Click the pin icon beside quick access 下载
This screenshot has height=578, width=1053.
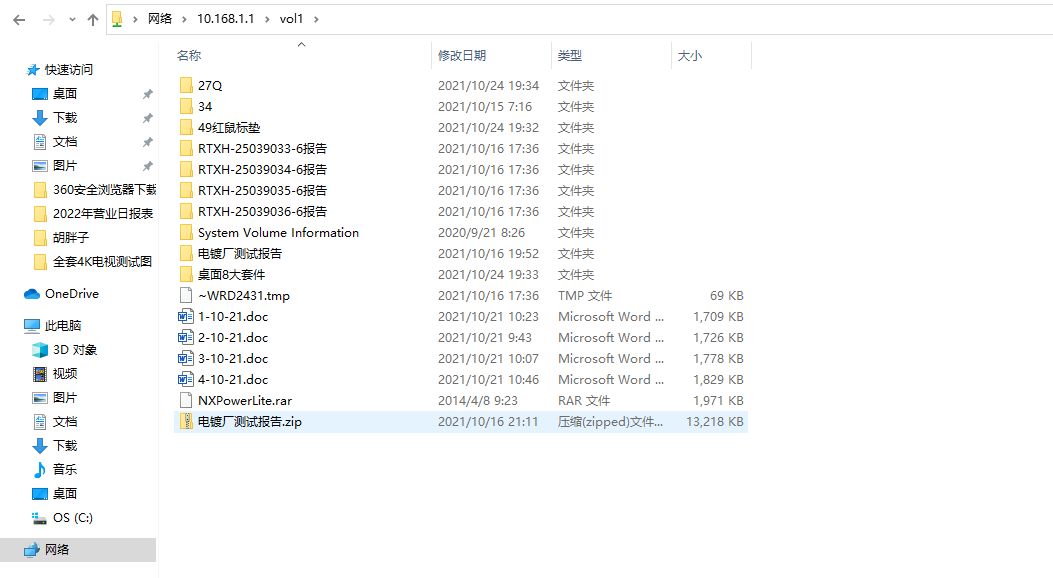point(148,118)
